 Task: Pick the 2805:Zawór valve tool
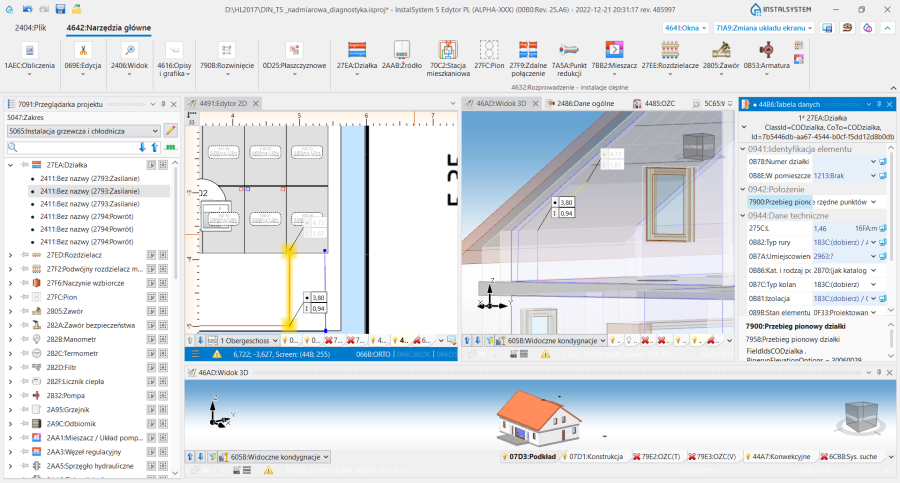pyautogui.click(x=723, y=52)
